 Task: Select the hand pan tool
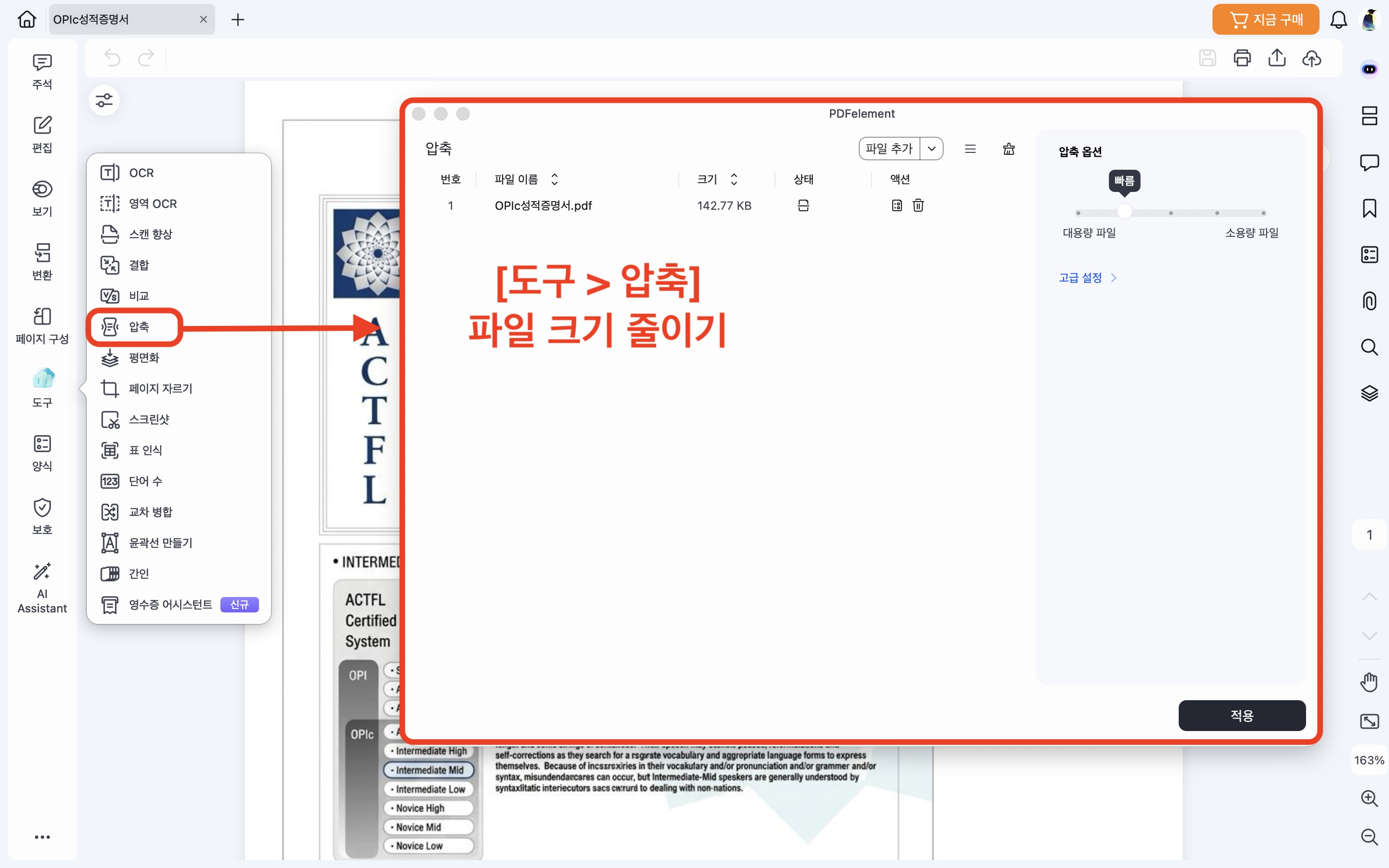(1370, 682)
